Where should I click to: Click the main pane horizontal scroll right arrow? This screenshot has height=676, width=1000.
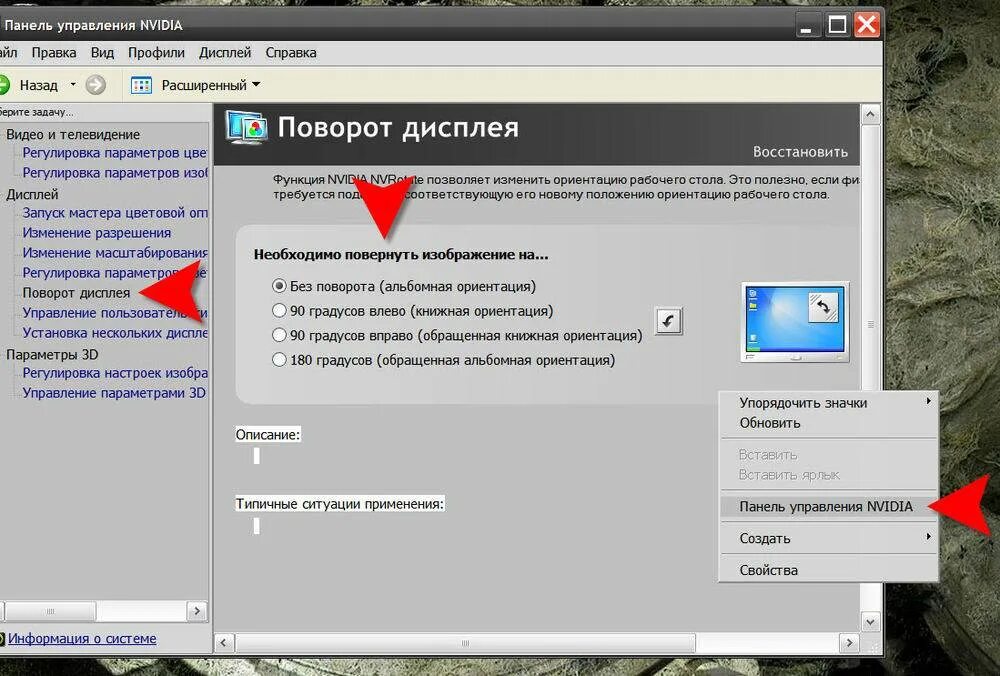point(848,642)
